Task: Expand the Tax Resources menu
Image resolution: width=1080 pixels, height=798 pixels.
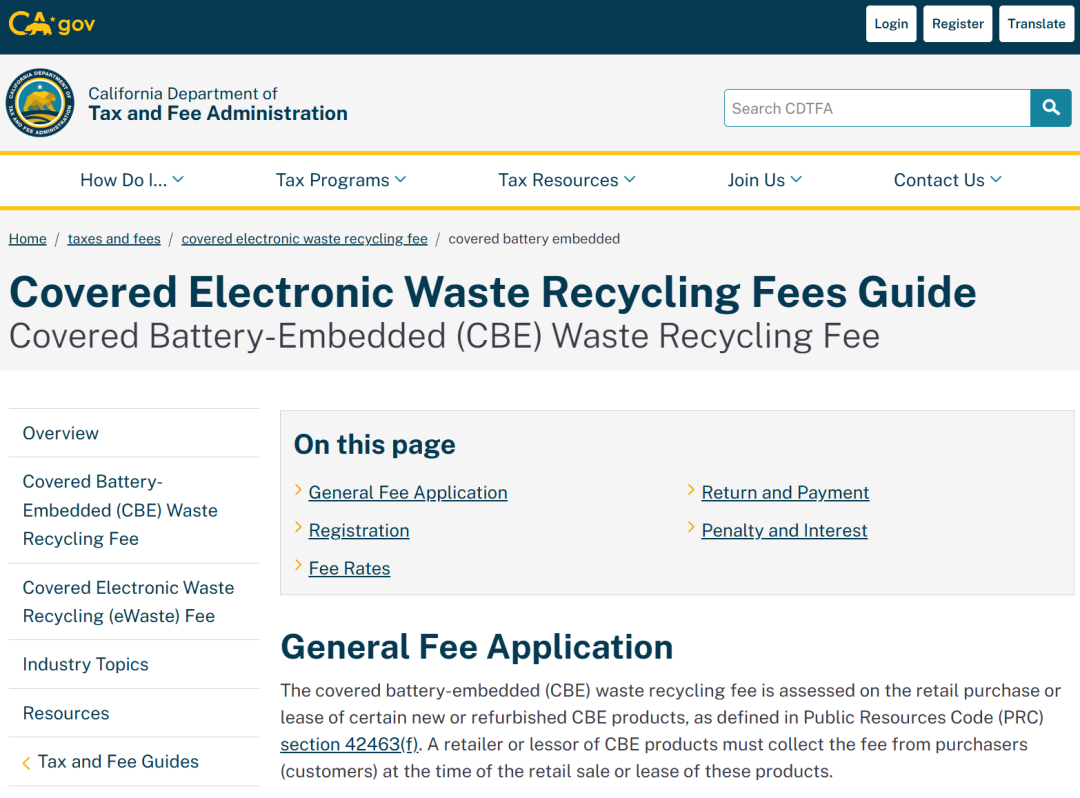Action: coord(567,180)
